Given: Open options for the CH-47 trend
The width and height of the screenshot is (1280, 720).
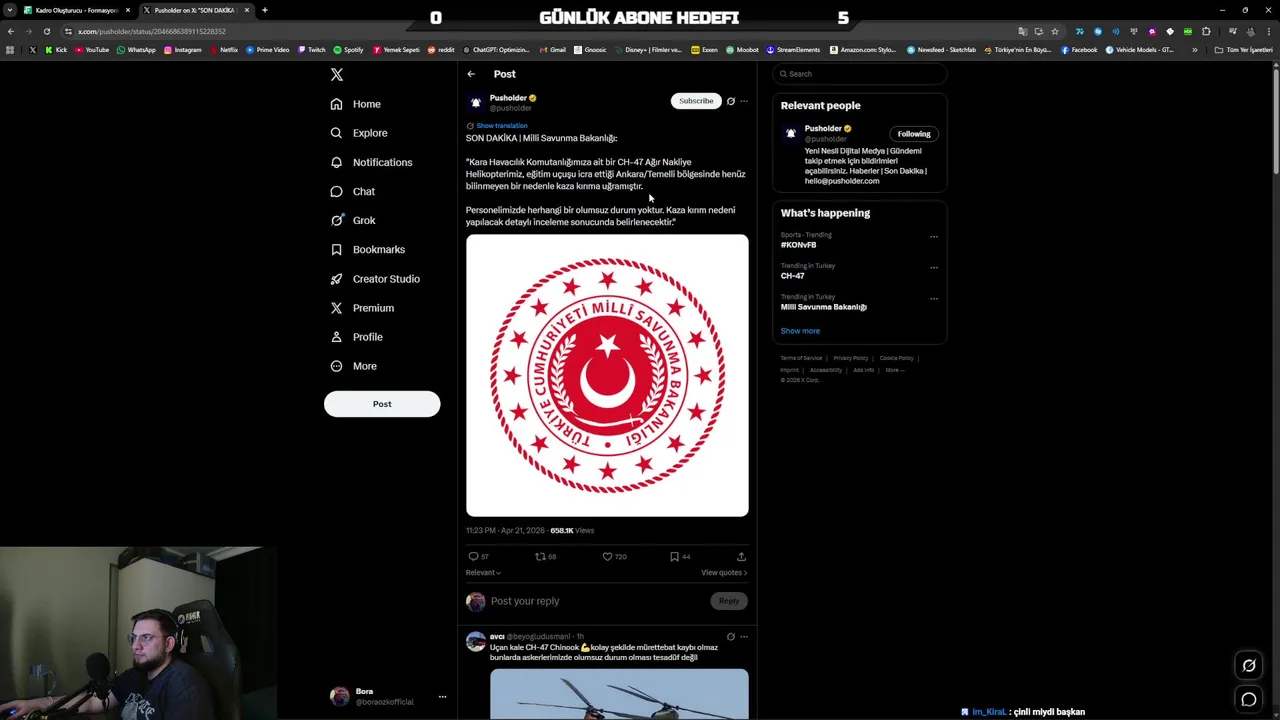Looking at the screenshot, I should 934,268.
